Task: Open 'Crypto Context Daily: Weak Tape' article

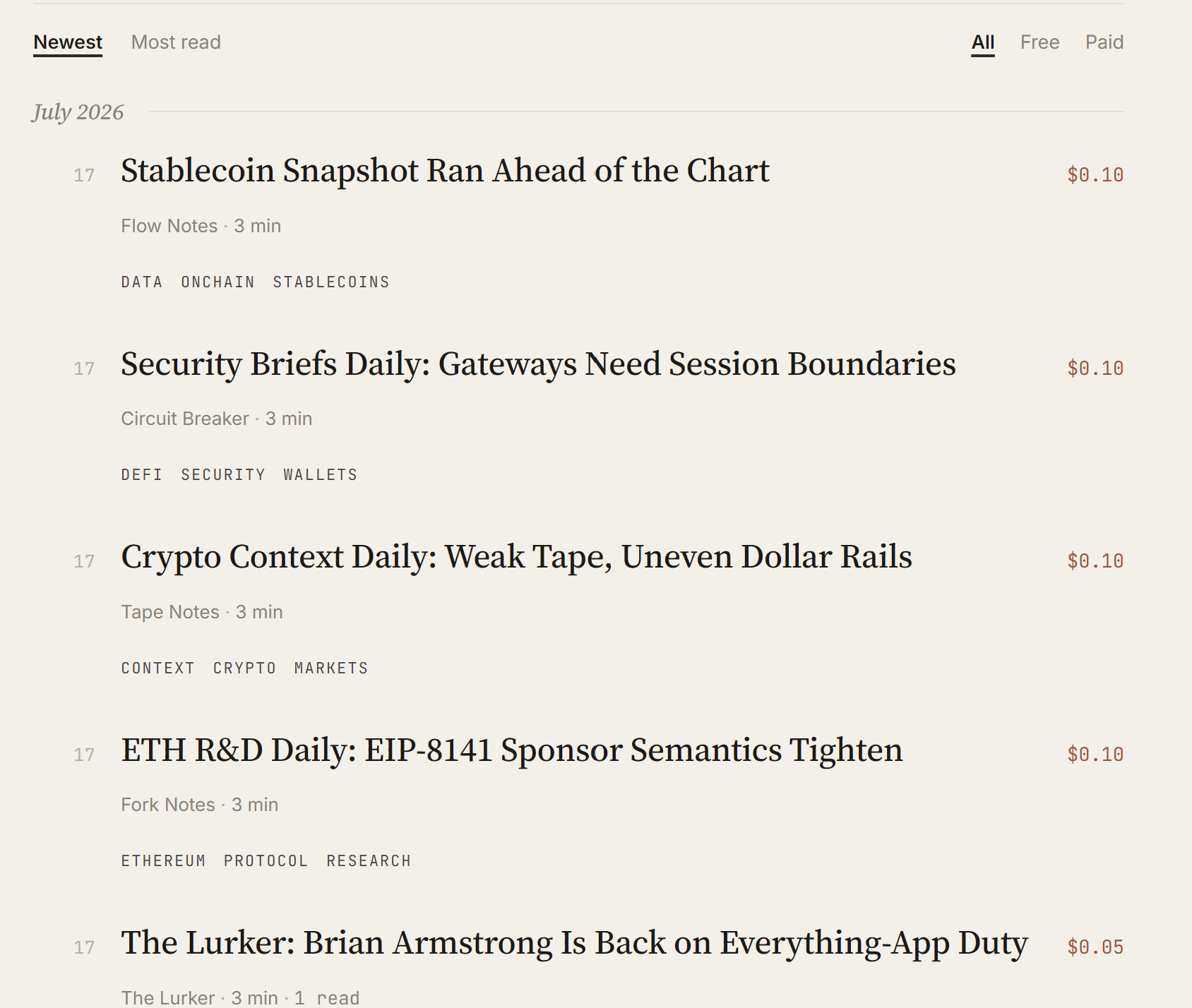Action: pos(516,557)
